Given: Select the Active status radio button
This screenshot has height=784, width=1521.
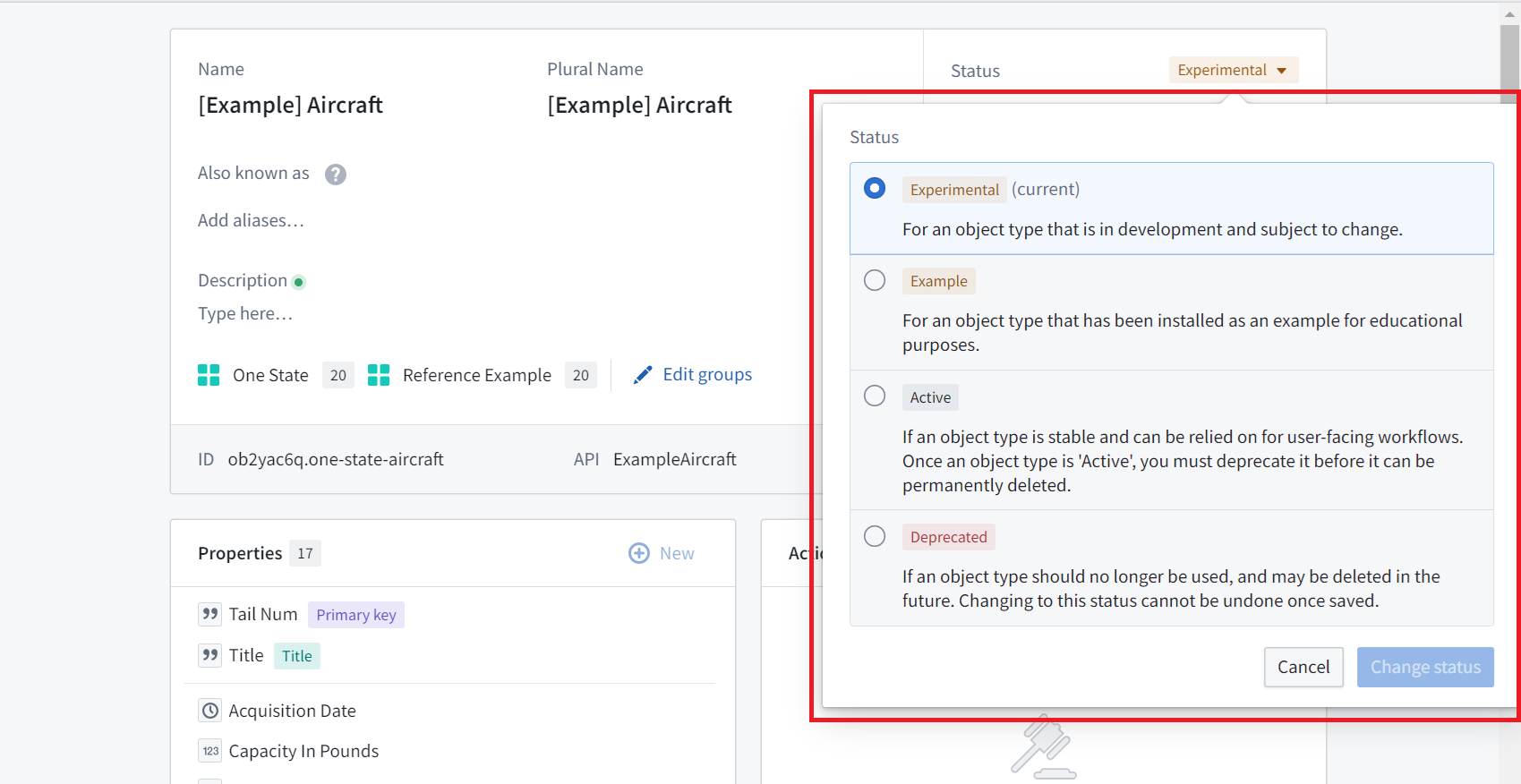Looking at the screenshot, I should (875, 396).
